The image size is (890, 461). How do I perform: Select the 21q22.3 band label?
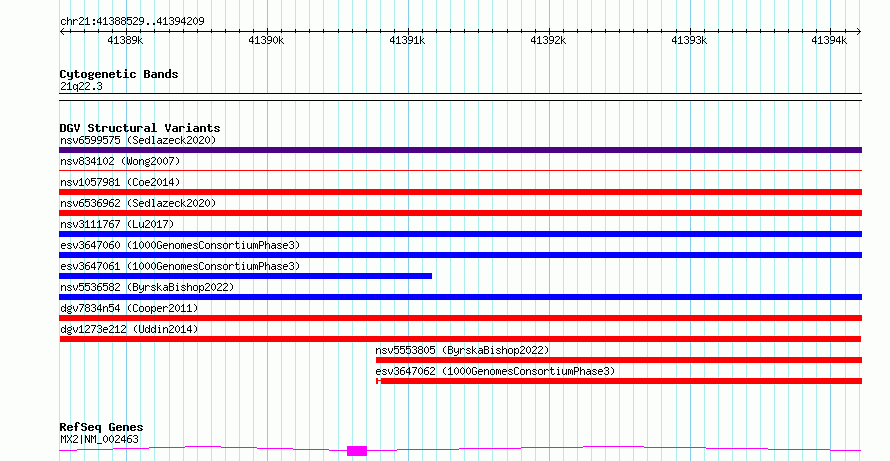tap(81, 87)
